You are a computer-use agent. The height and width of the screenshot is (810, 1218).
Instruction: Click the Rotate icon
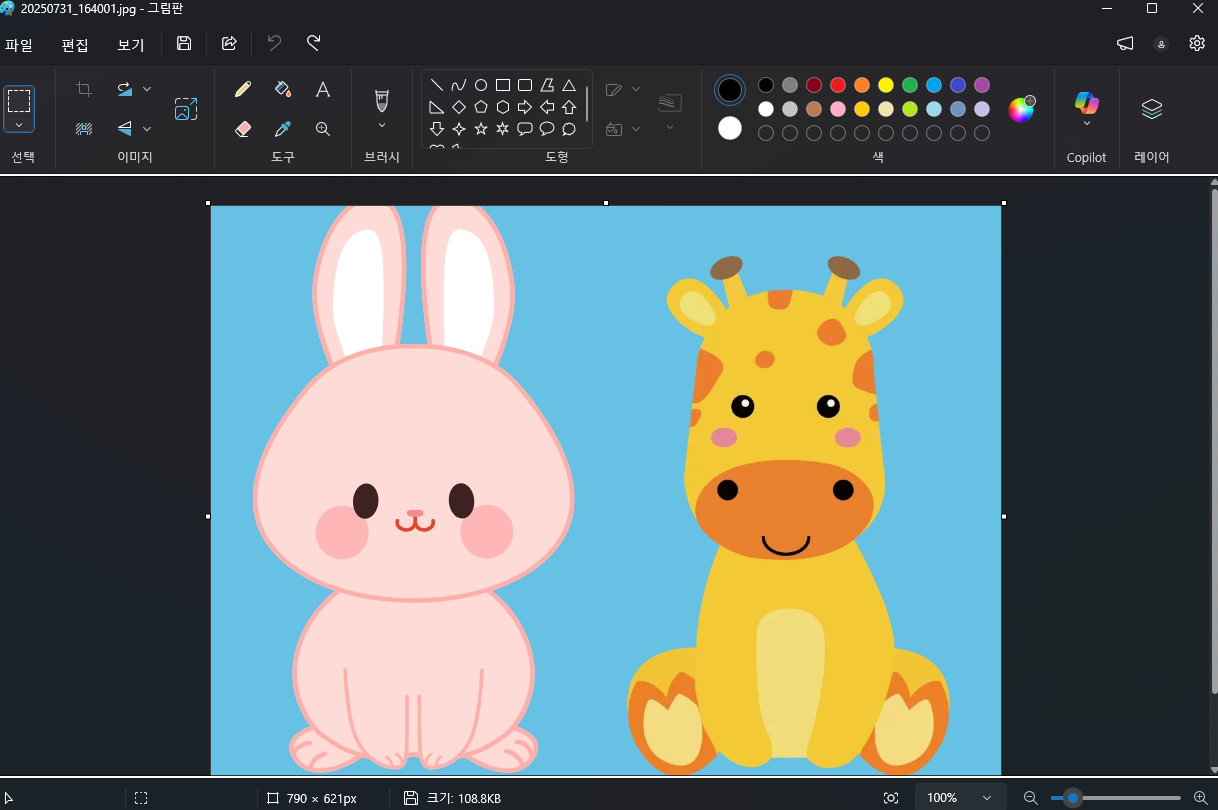click(124, 89)
